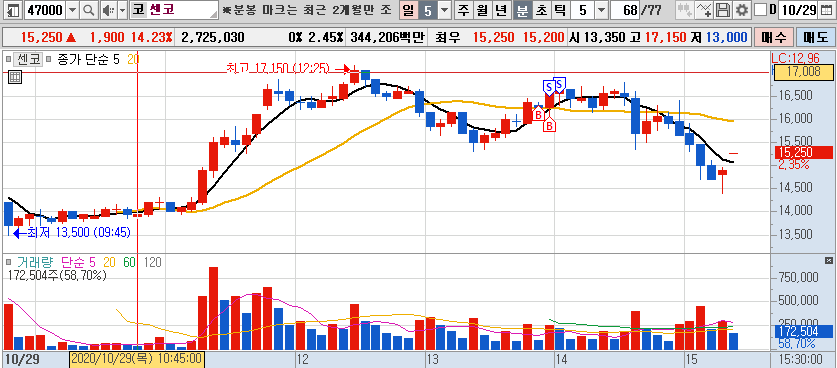The height and width of the screenshot is (368, 837).
Task: Click the day period 5 value
Action: (428, 10)
